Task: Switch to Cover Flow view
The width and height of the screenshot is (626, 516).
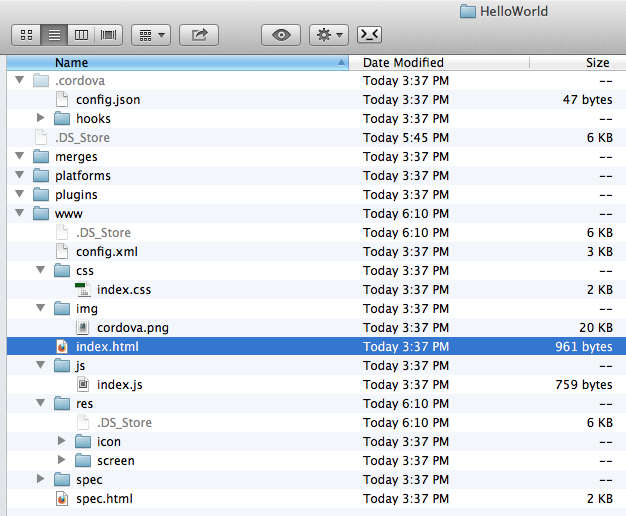Action: pyautogui.click(x=108, y=35)
